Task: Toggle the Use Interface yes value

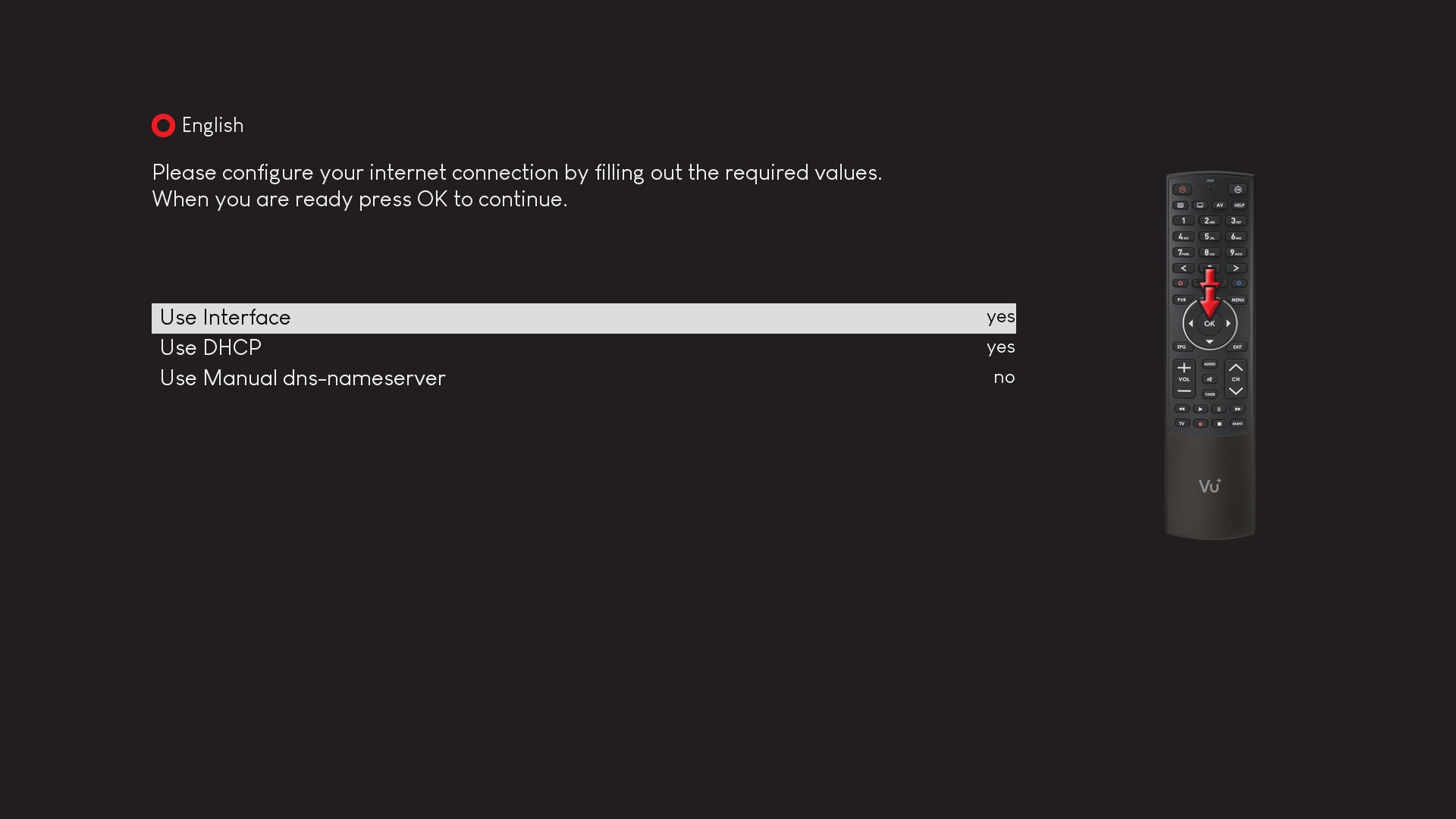Action: [x=1000, y=318]
